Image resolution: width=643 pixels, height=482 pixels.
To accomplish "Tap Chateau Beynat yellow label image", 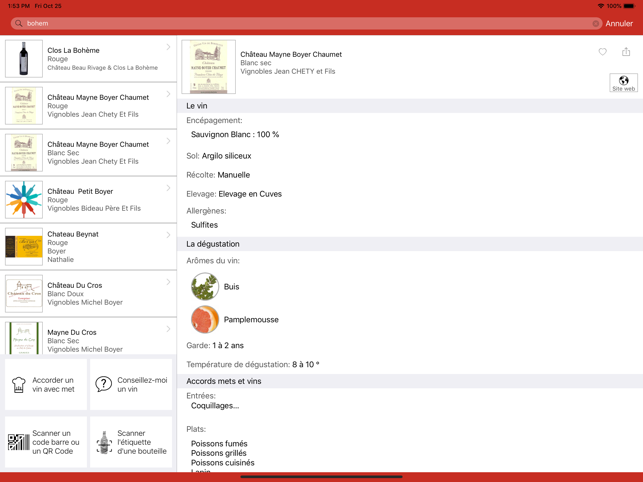I will (24, 247).
